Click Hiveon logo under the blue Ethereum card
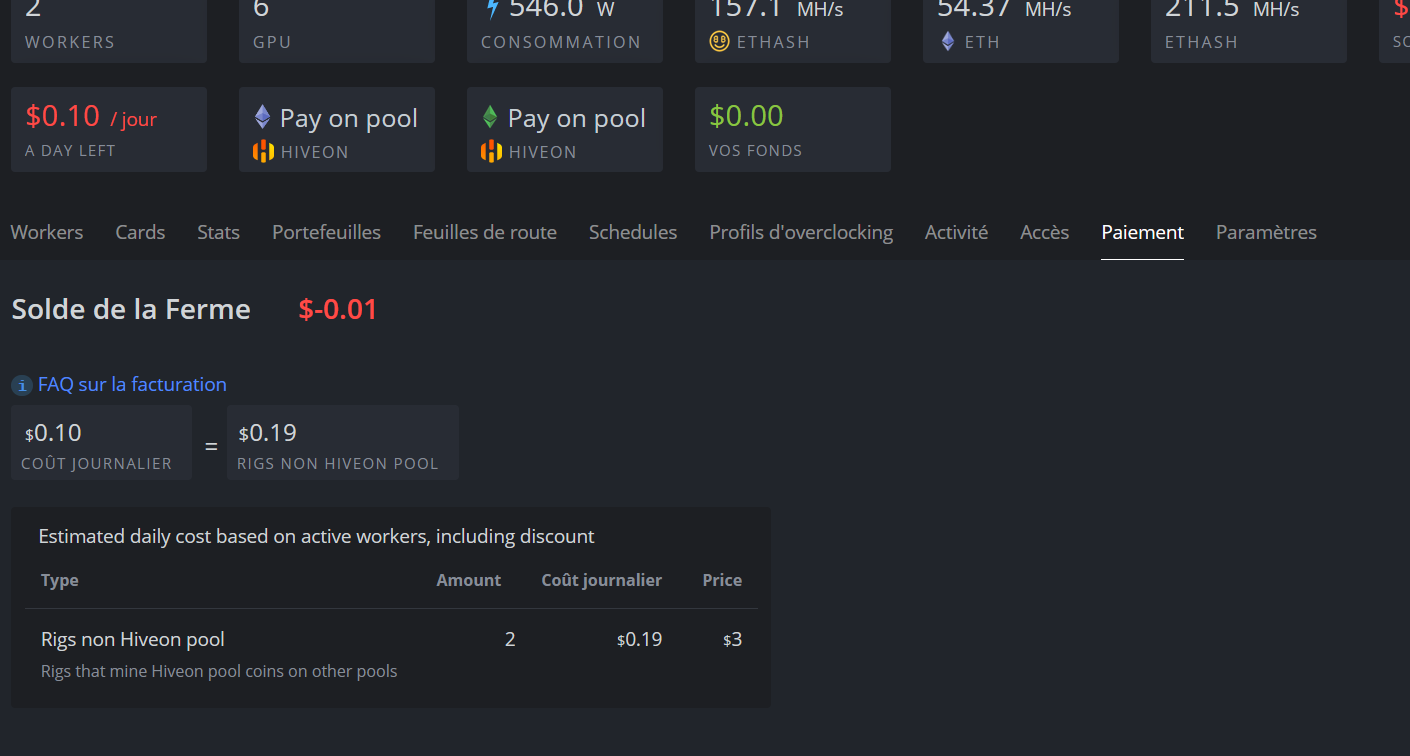The height and width of the screenshot is (756, 1410). tap(263, 152)
